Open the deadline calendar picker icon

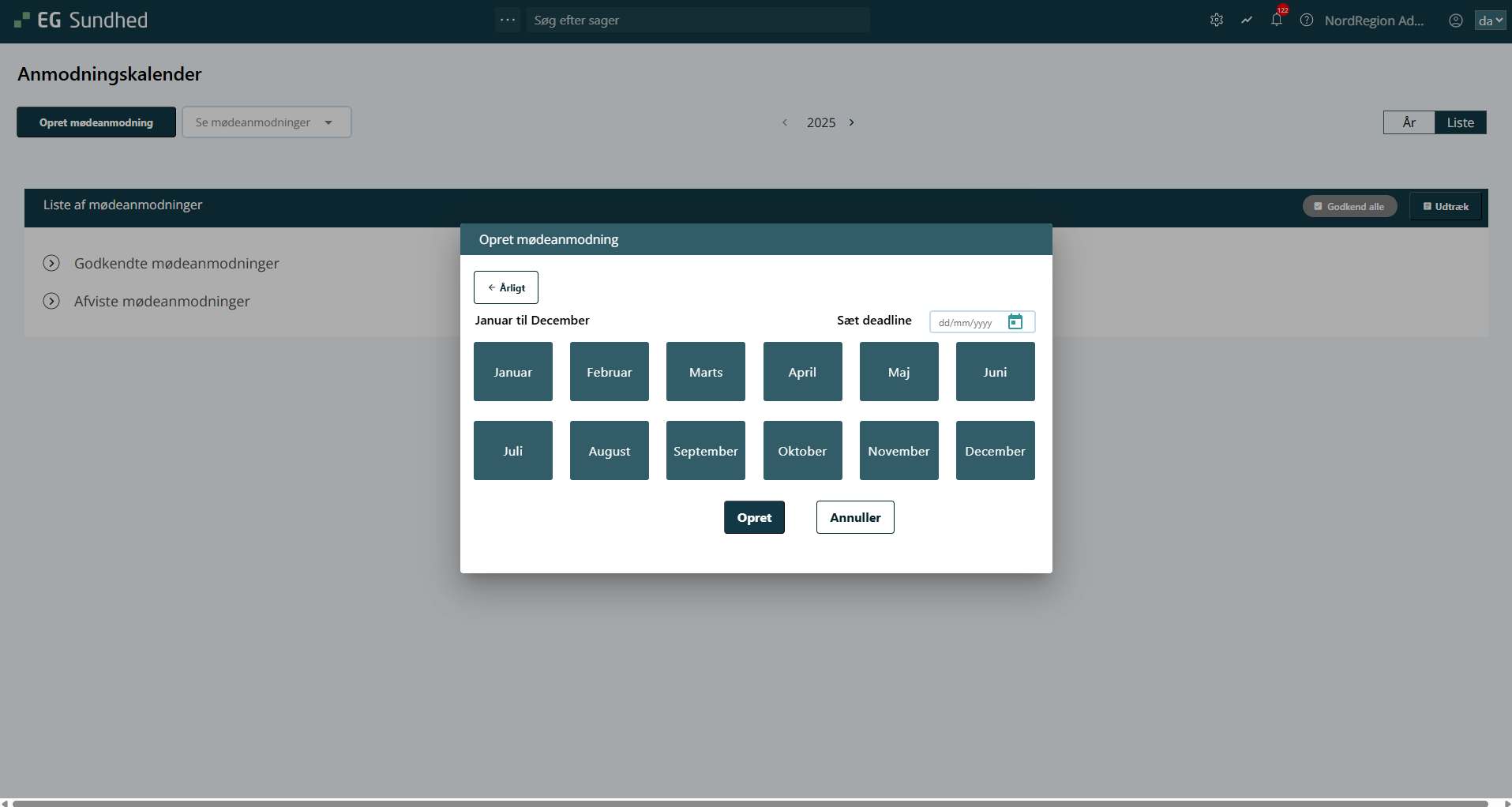1015,322
